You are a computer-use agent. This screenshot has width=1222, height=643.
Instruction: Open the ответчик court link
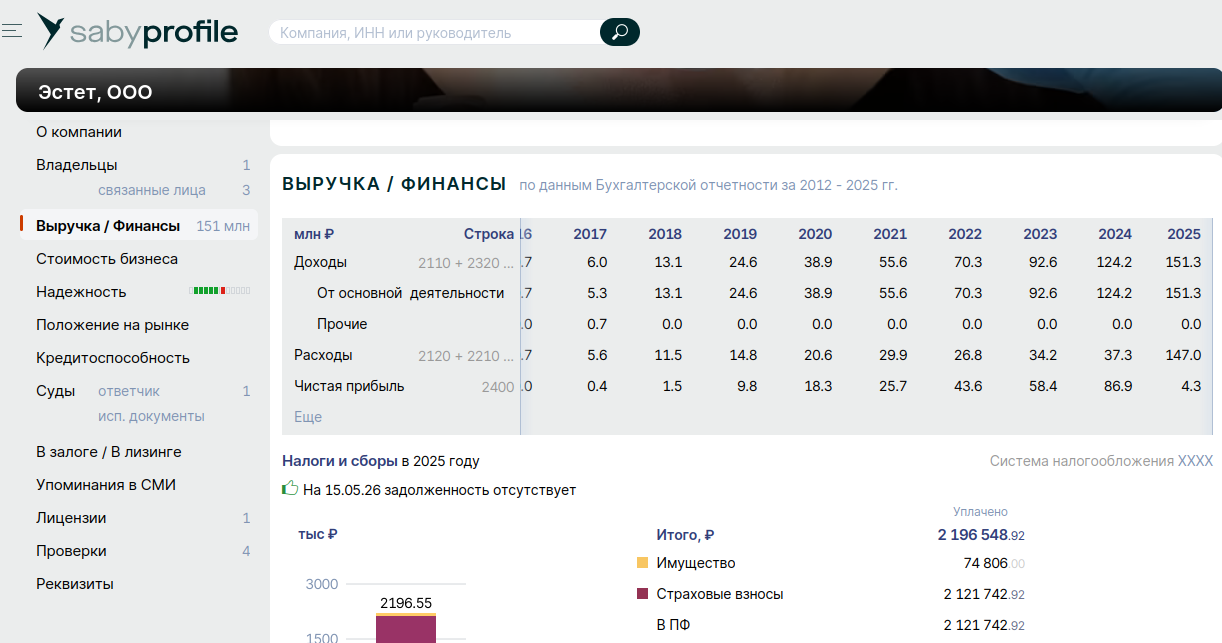(x=129, y=391)
